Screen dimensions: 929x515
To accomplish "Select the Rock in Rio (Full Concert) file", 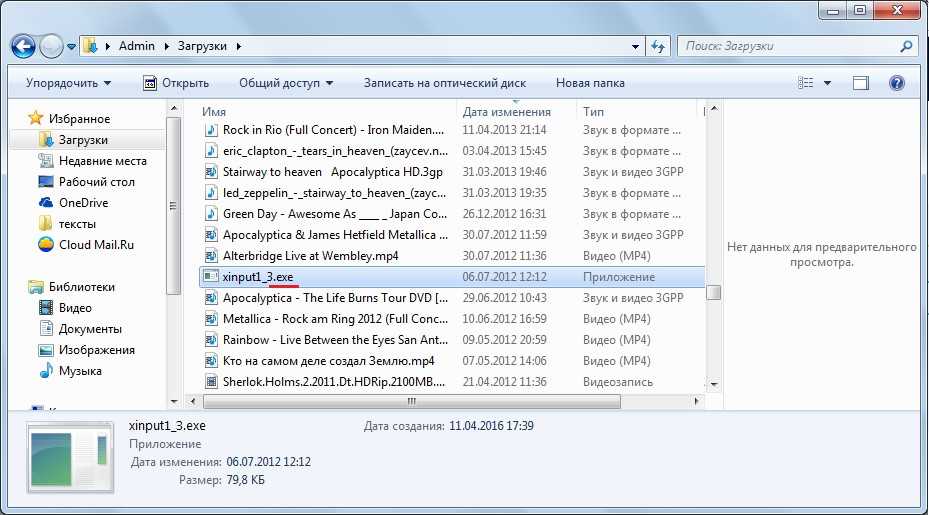I will (333, 130).
